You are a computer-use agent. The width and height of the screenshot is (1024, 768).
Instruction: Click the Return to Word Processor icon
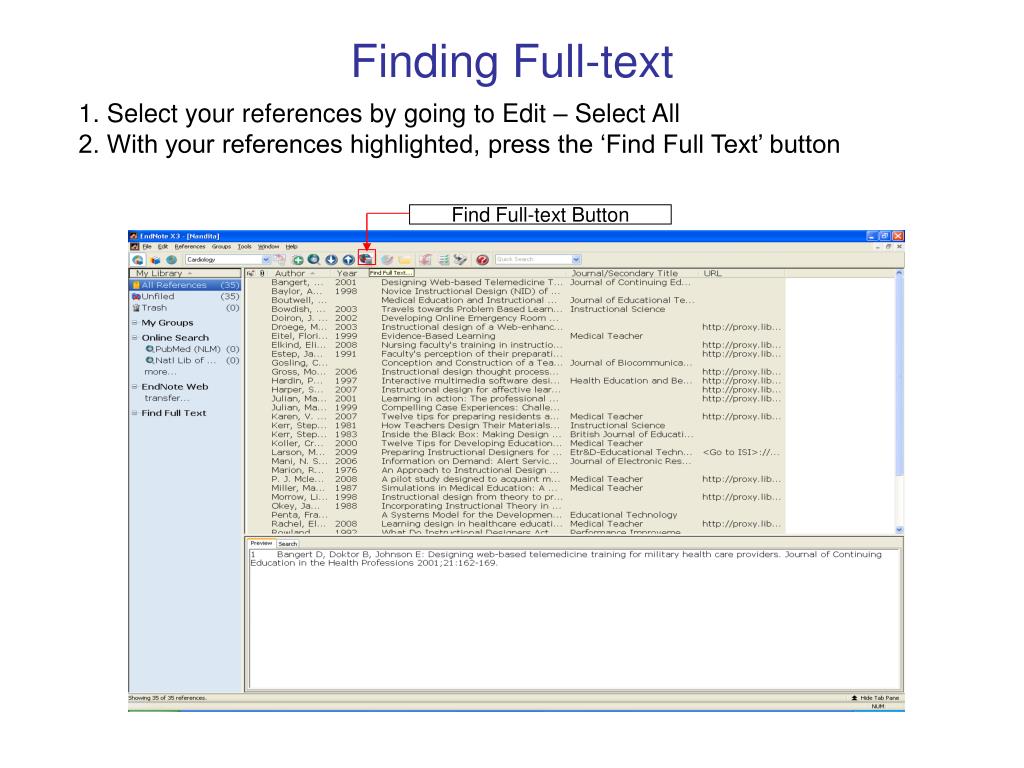point(460,260)
